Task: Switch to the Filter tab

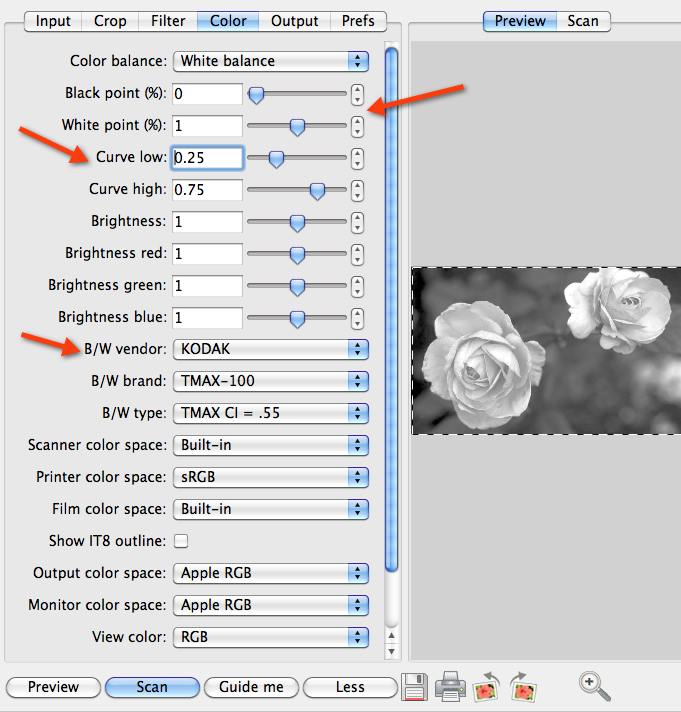Action: click(166, 20)
